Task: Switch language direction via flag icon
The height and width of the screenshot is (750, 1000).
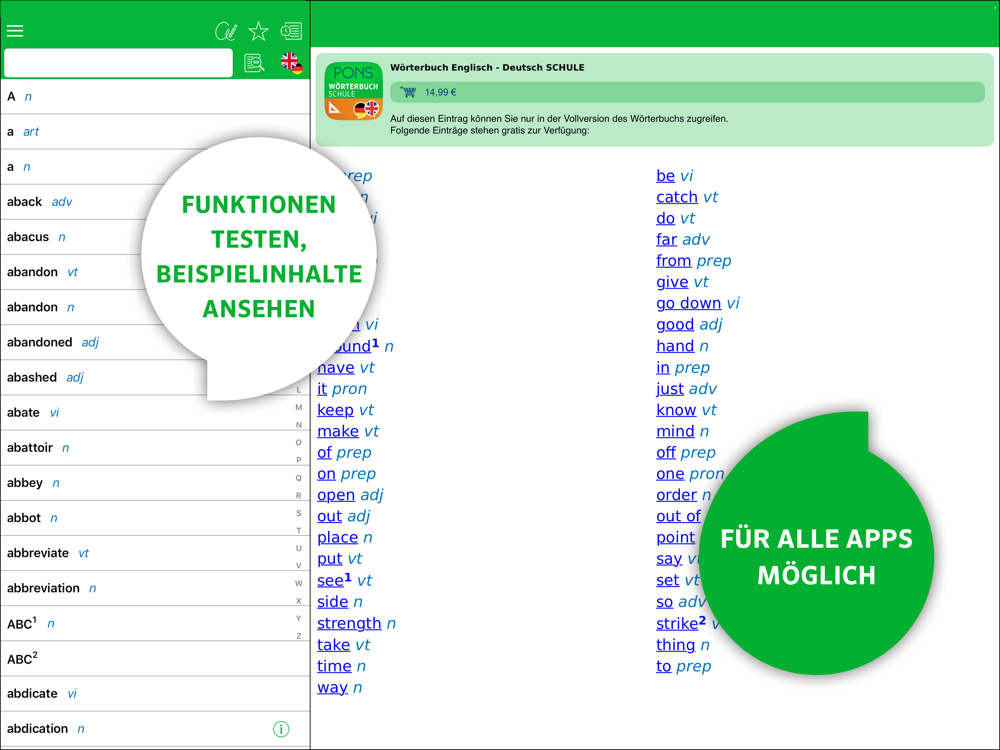Action: [291, 62]
